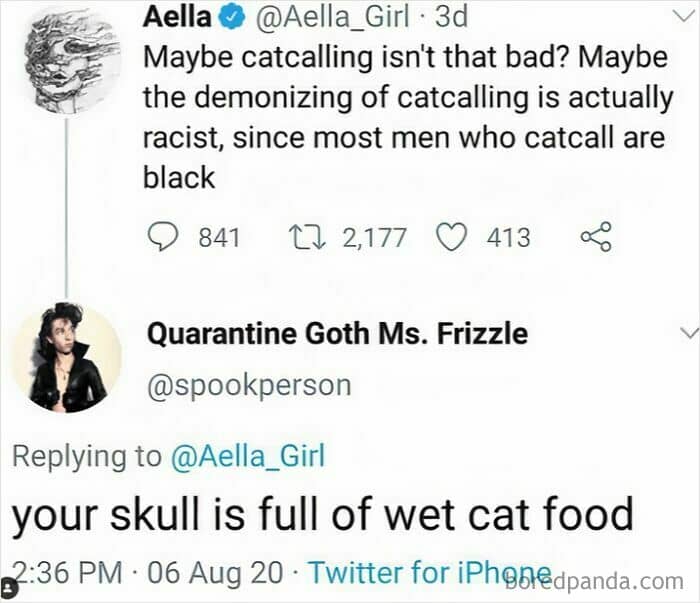
Task: Open Aella's profile picture
Action: (68, 55)
